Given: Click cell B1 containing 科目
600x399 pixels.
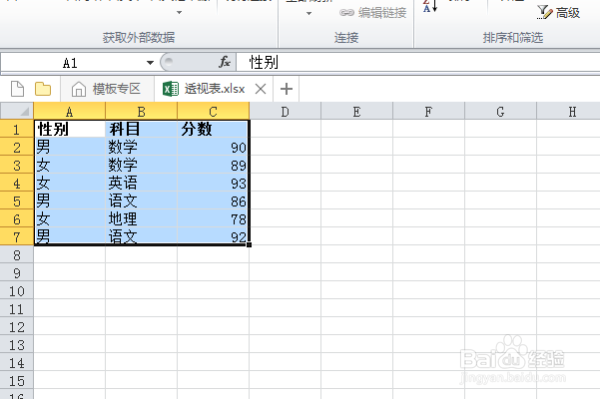Looking at the screenshot, I should coord(142,129).
